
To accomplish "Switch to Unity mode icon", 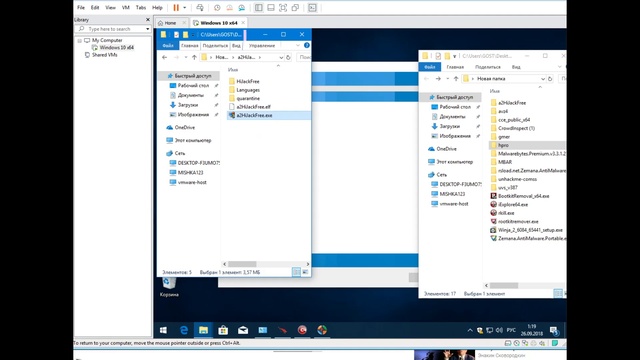I will (296, 7).
